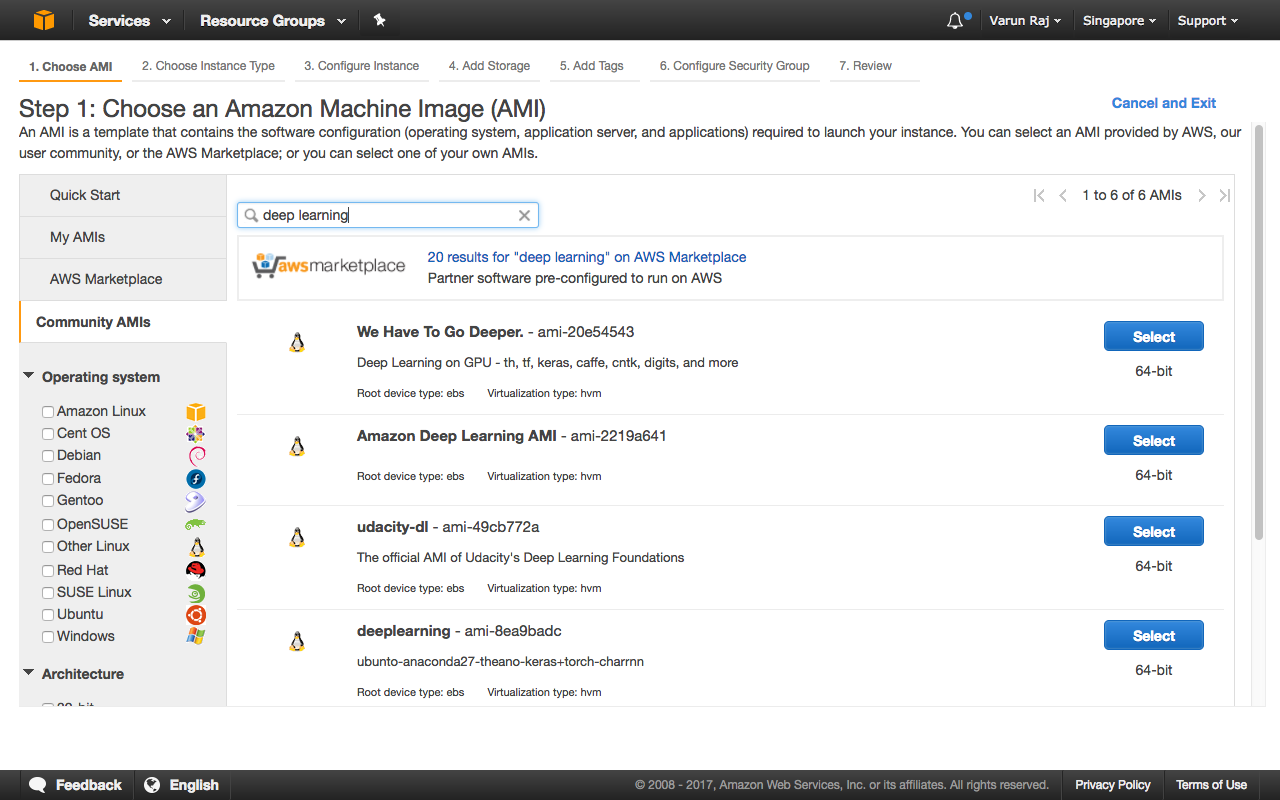Check the Cent OS filter
The width and height of the screenshot is (1280, 800).
(x=47, y=433)
